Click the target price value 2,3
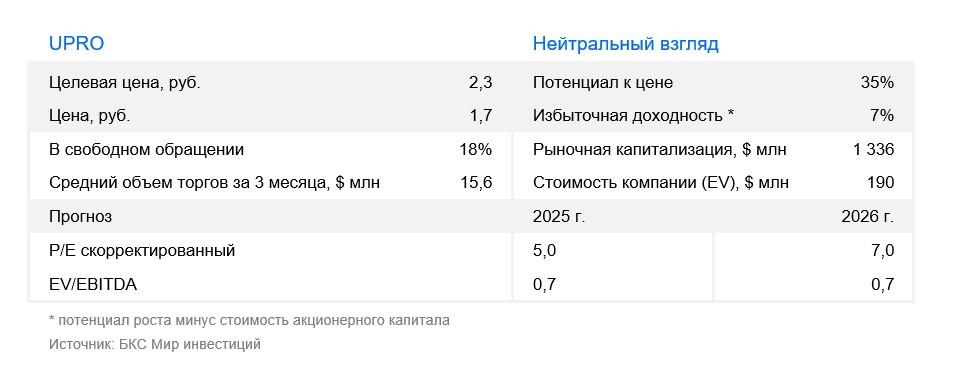 tap(480, 83)
